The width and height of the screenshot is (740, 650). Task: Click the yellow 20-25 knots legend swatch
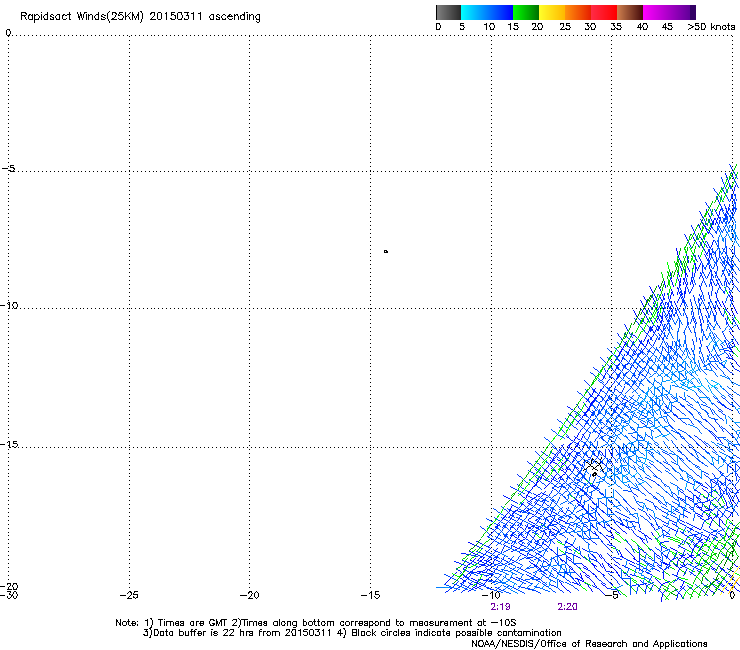(x=552, y=12)
